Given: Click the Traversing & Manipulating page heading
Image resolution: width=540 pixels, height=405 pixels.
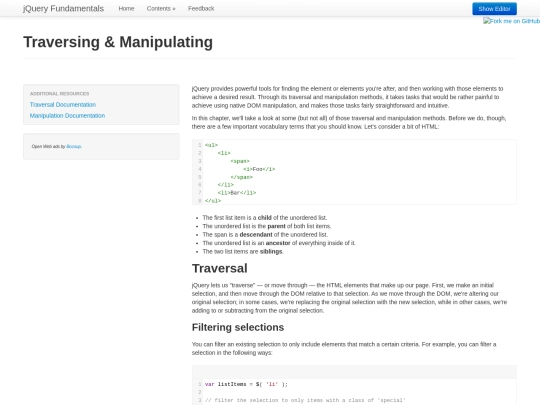Looking at the screenshot, I should pyautogui.click(x=118, y=42).
